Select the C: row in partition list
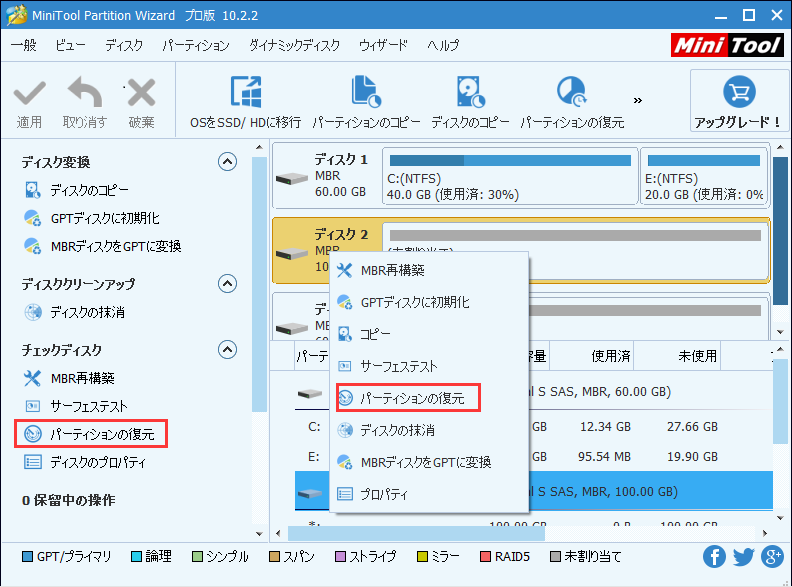This screenshot has width=792, height=587. pos(534,427)
